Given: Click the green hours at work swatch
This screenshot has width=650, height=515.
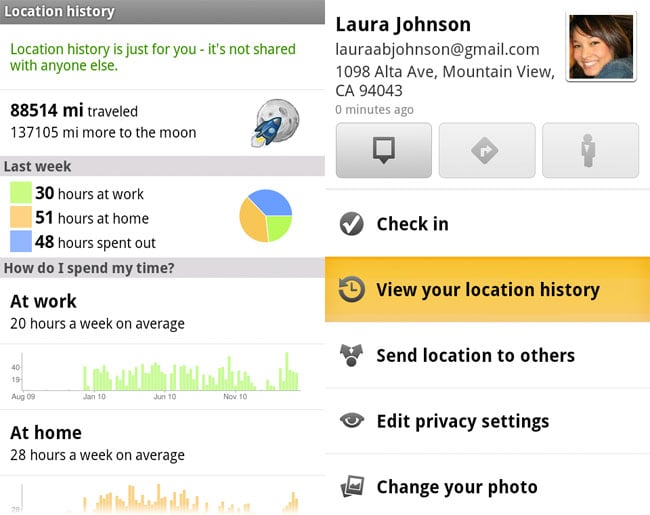Looking at the screenshot, I should click(x=21, y=193).
